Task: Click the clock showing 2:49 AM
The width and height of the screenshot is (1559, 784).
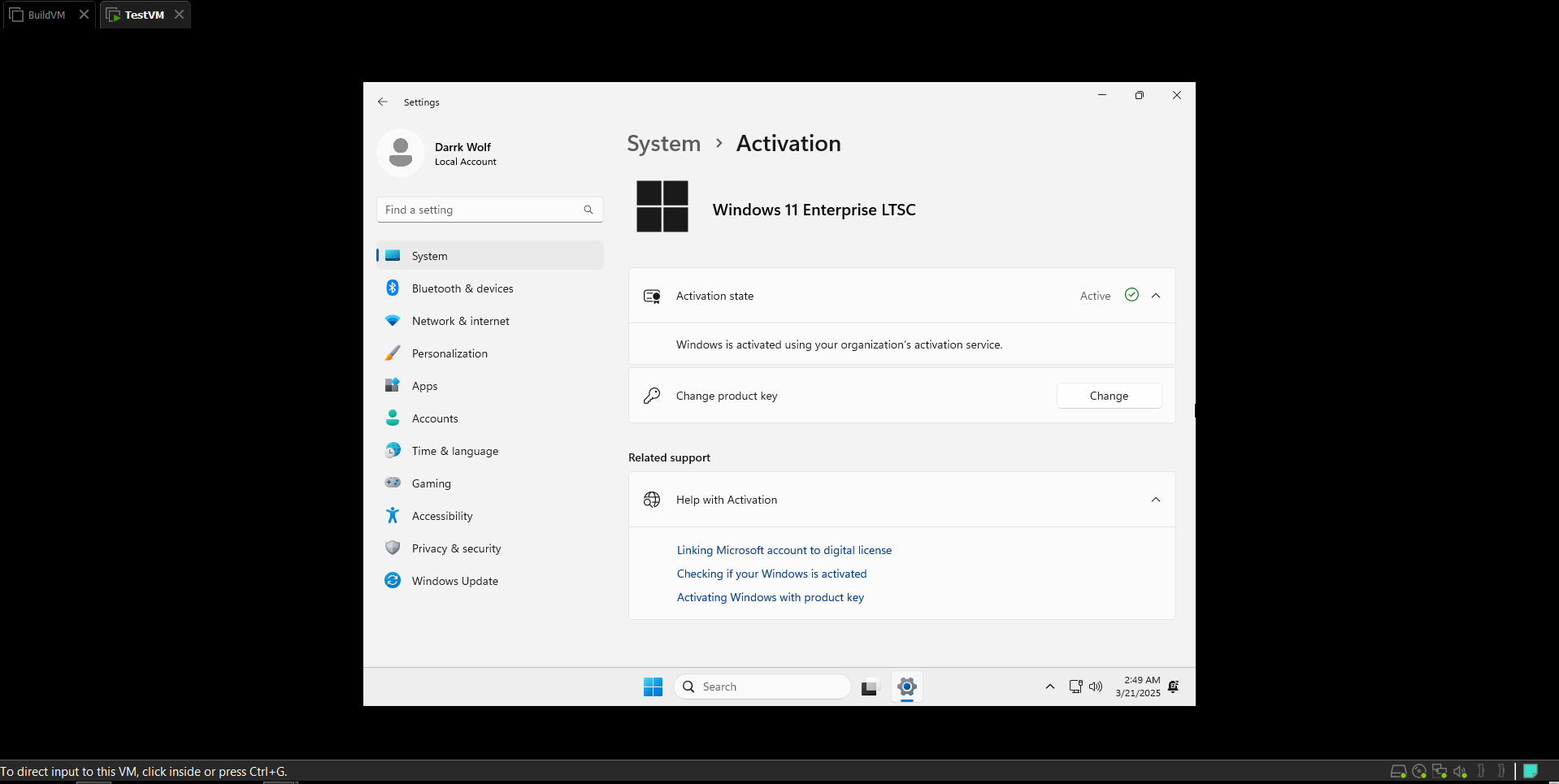Action: 1138,687
